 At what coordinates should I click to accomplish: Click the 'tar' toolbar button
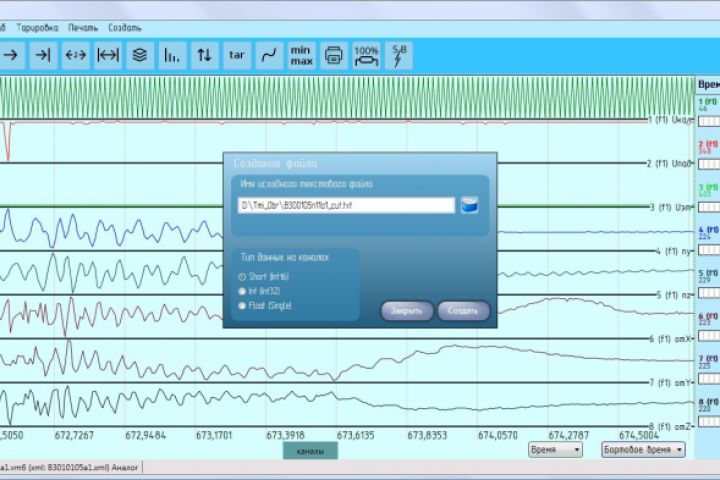coord(237,55)
